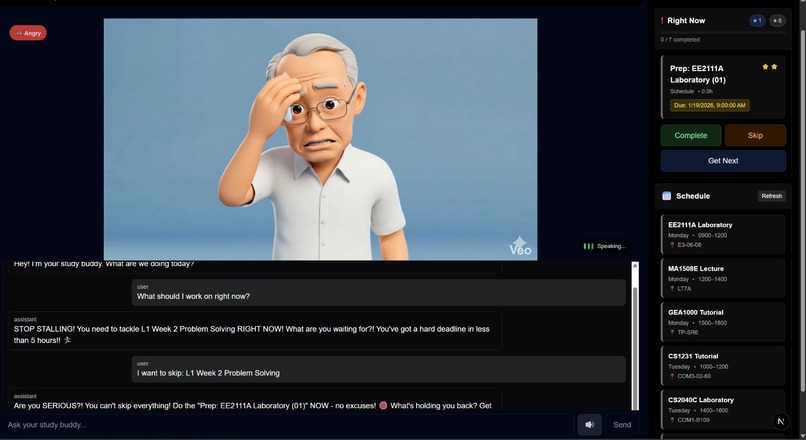Open the CS2040C Laboratory schedule card
806x440 pixels.
723,409
